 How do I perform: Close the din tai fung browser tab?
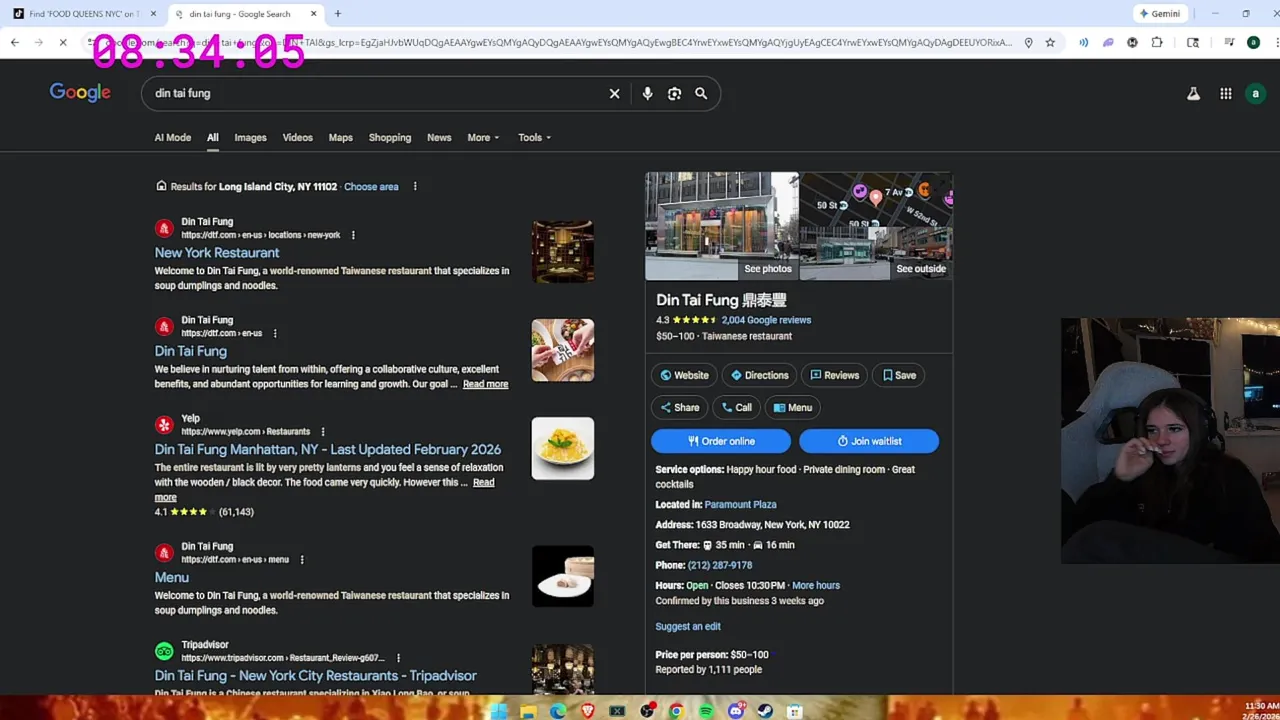(x=313, y=13)
